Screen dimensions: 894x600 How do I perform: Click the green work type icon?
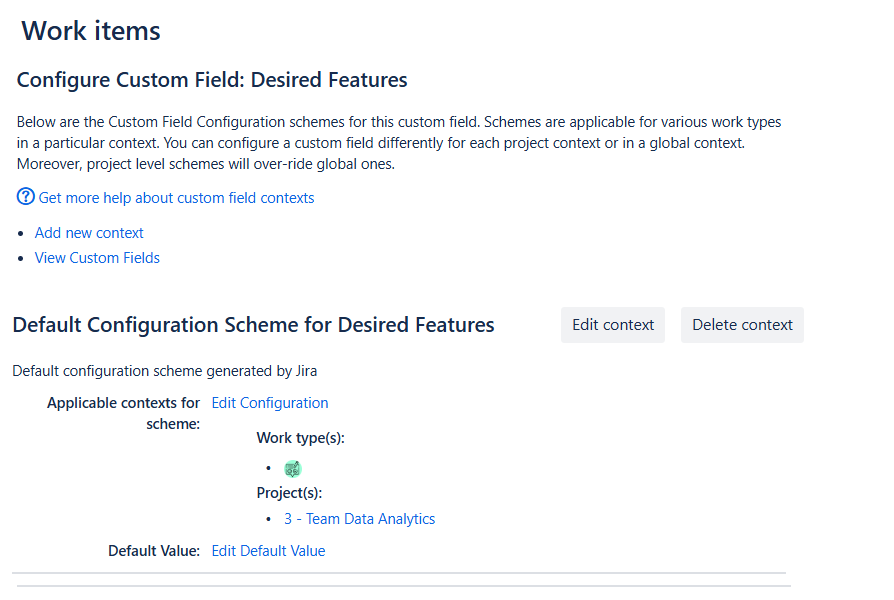click(x=292, y=468)
